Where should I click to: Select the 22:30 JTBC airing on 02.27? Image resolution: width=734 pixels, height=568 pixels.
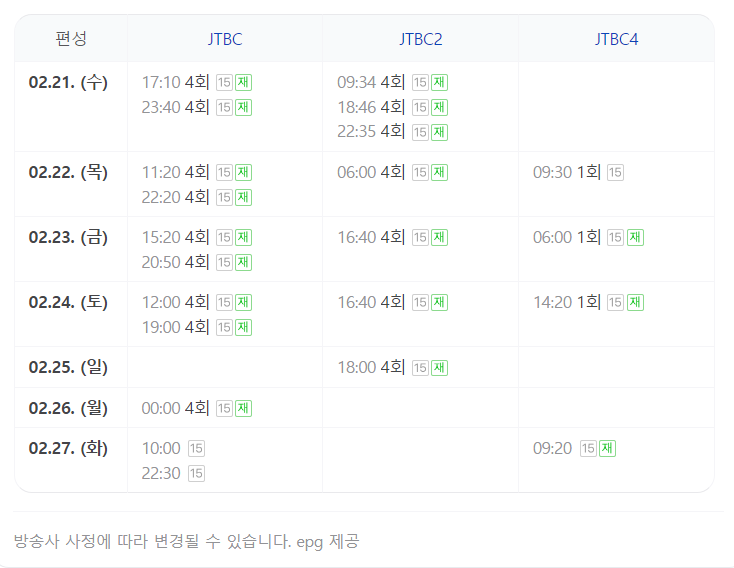tap(161, 473)
